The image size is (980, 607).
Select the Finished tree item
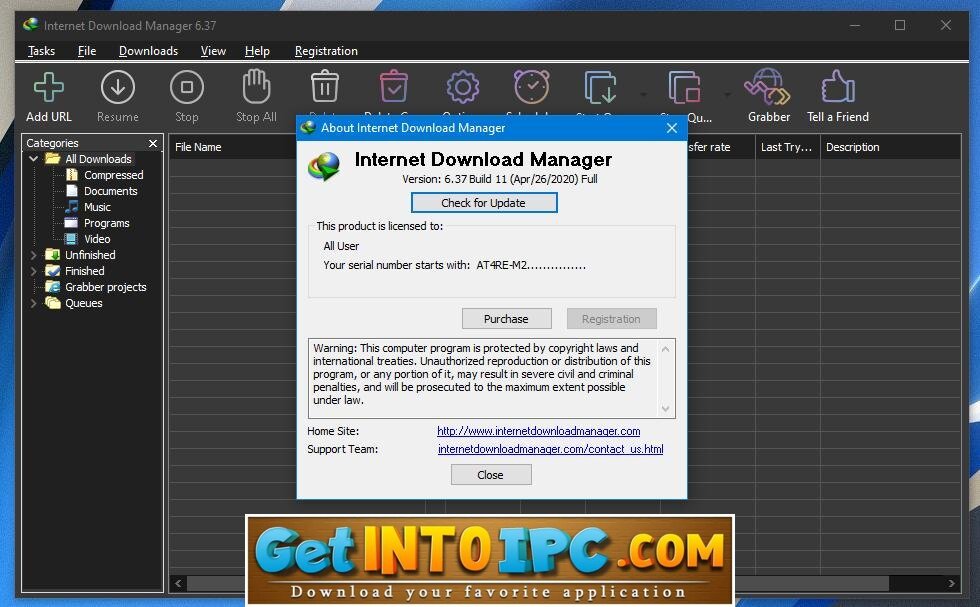point(84,271)
